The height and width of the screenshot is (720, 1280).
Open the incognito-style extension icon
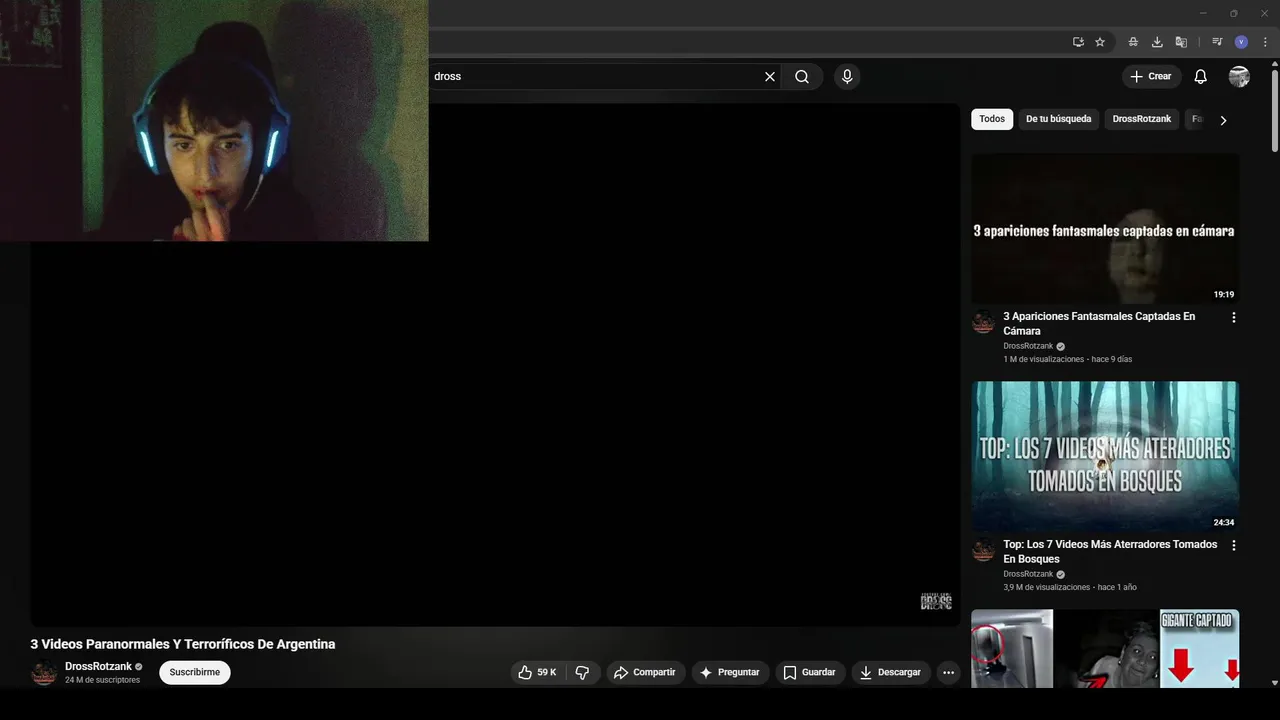[1133, 42]
